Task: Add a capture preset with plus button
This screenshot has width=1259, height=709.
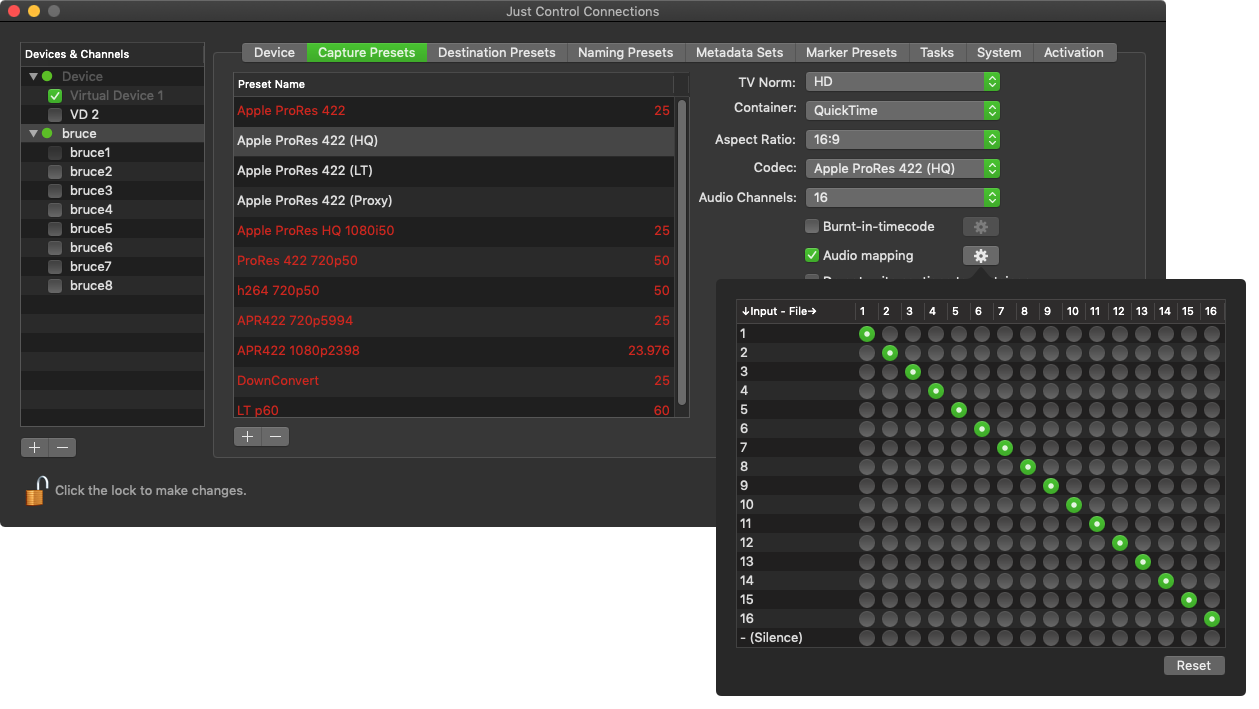Action: 247,436
